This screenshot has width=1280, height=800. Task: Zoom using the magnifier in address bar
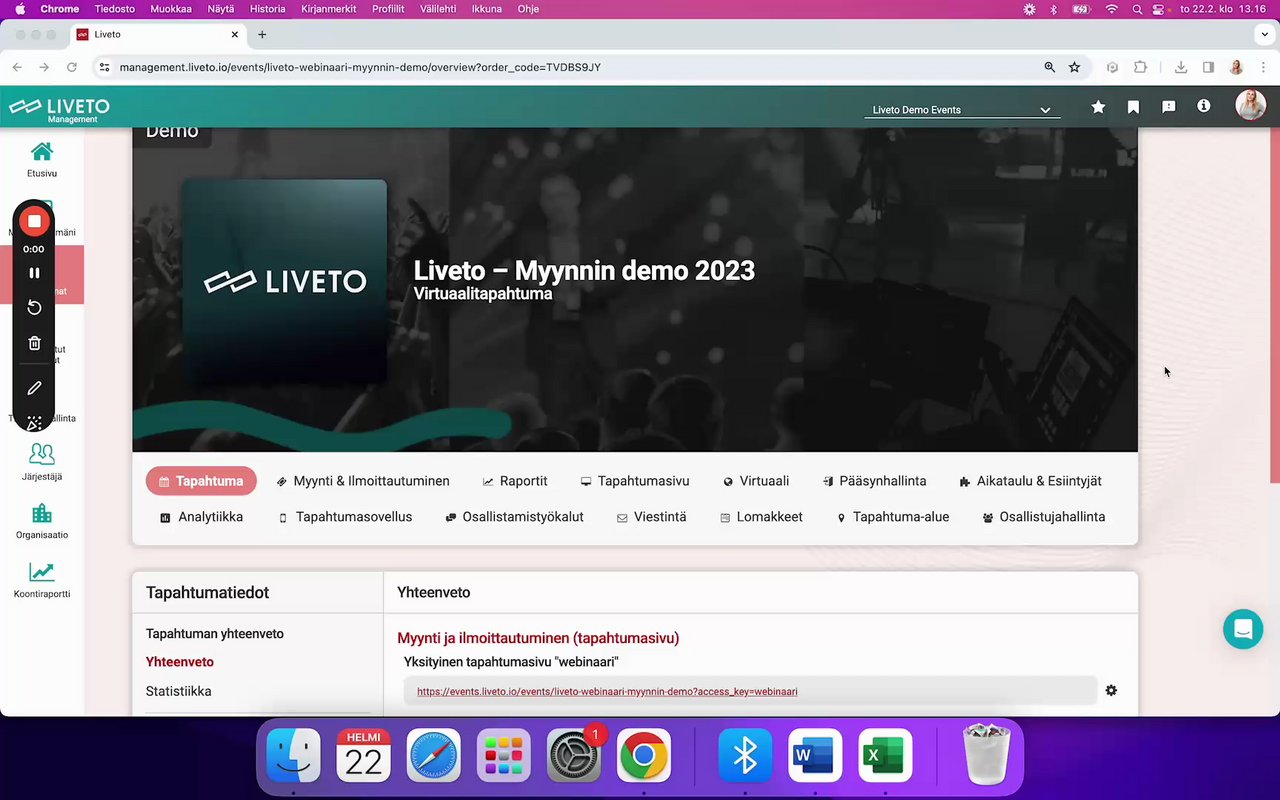tap(1049, 67)
